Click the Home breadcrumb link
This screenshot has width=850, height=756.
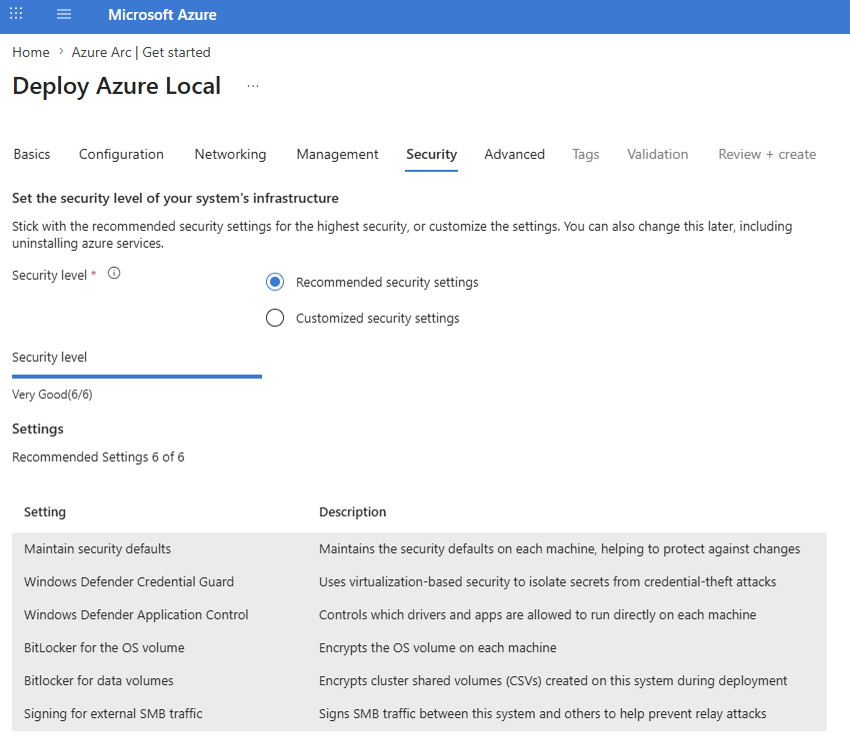(31, 53)
